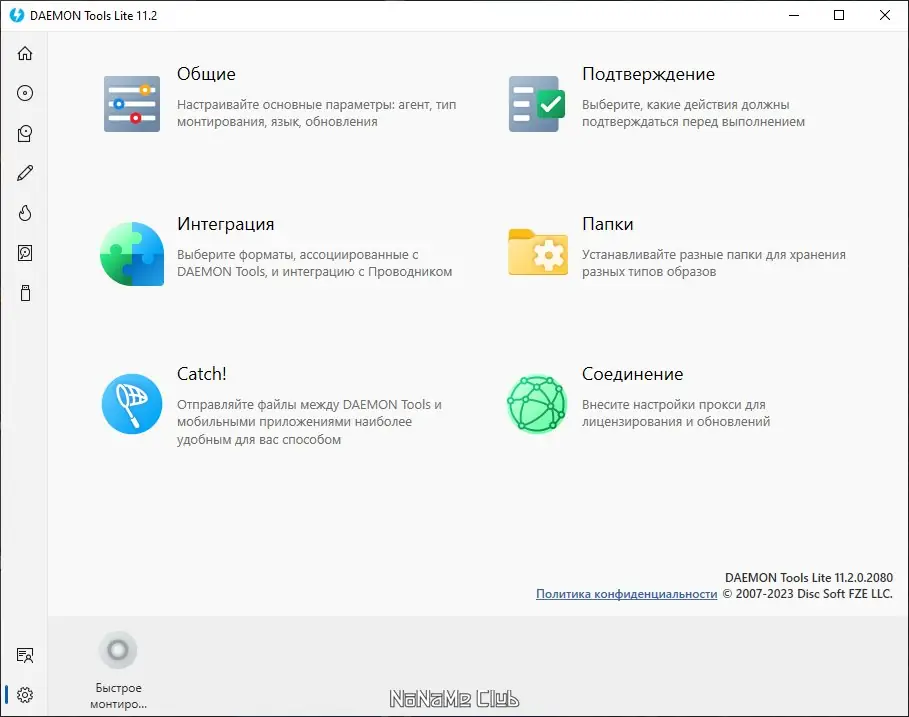
Task: Click the Общие settings icon
Action: [131, 103]
